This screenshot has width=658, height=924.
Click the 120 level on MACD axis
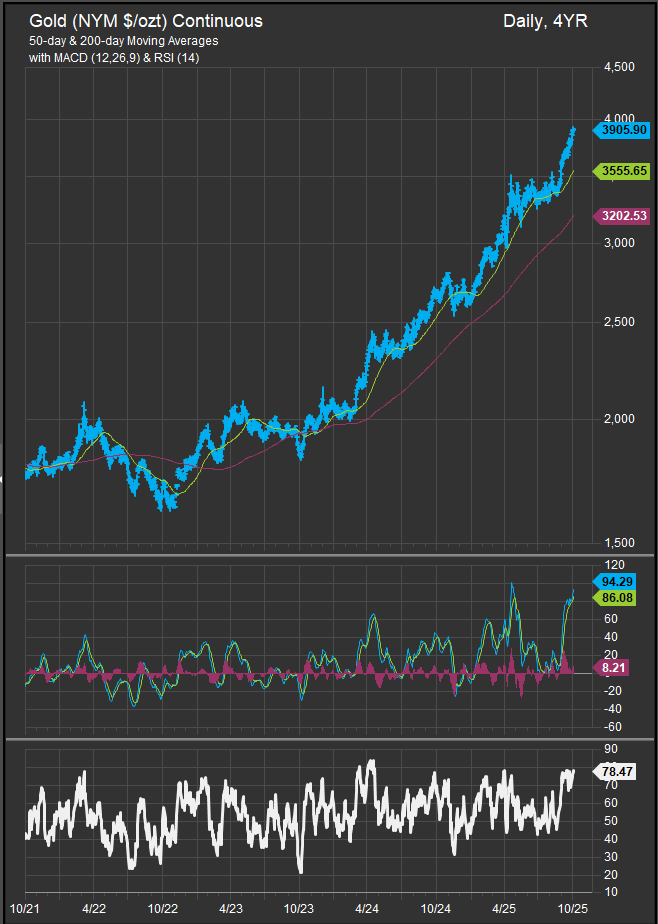610,564
